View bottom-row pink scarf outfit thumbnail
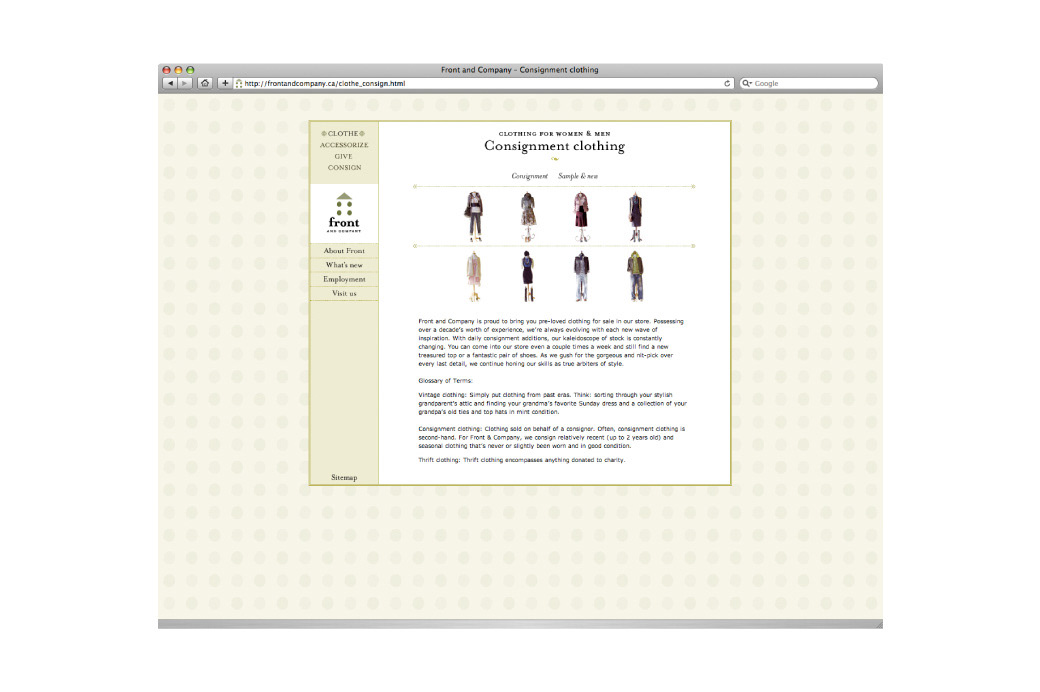The height and width of the screenshot is (692, 1040). pyautogui.click(x=474, y=276)
